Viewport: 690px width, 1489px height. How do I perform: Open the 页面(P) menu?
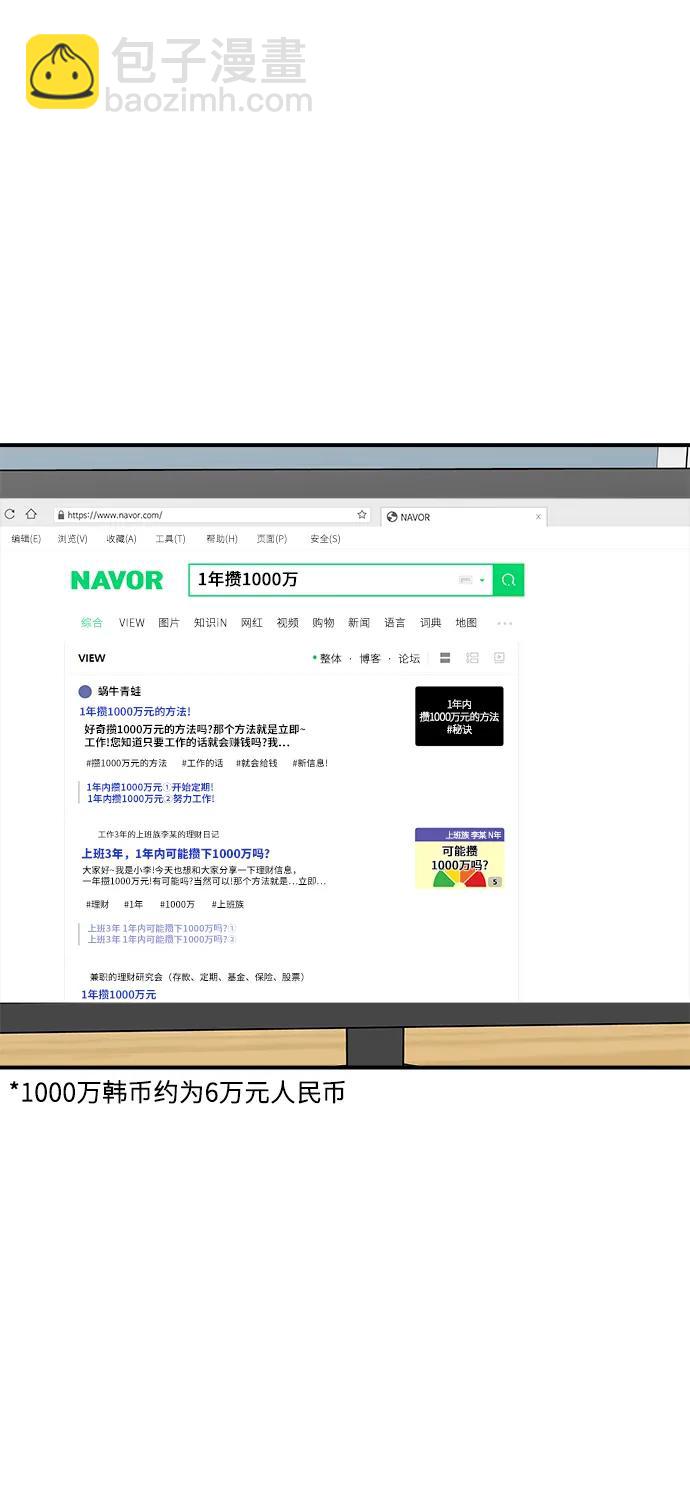[271, 539]
